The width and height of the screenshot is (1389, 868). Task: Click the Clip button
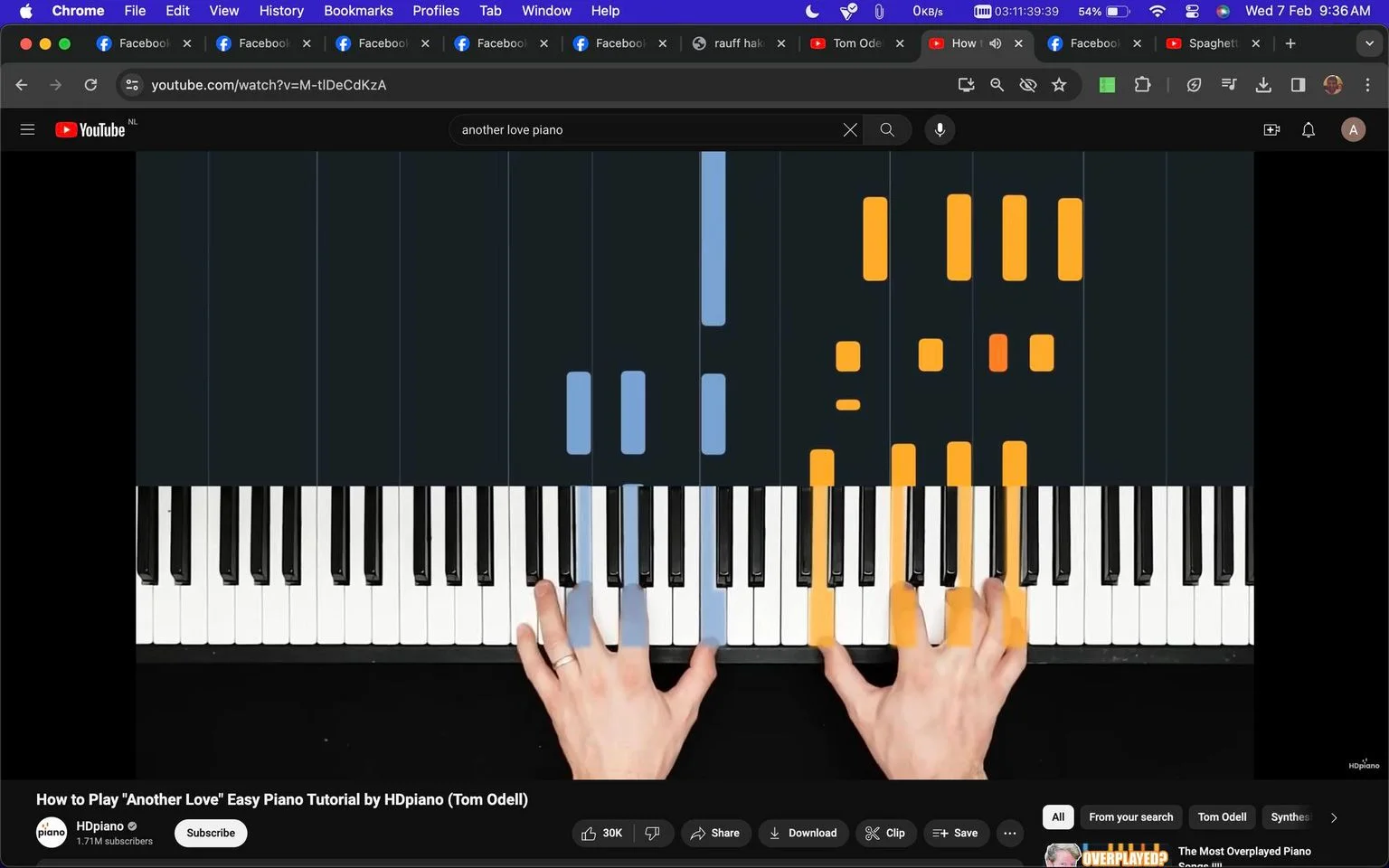pos(885,833)
